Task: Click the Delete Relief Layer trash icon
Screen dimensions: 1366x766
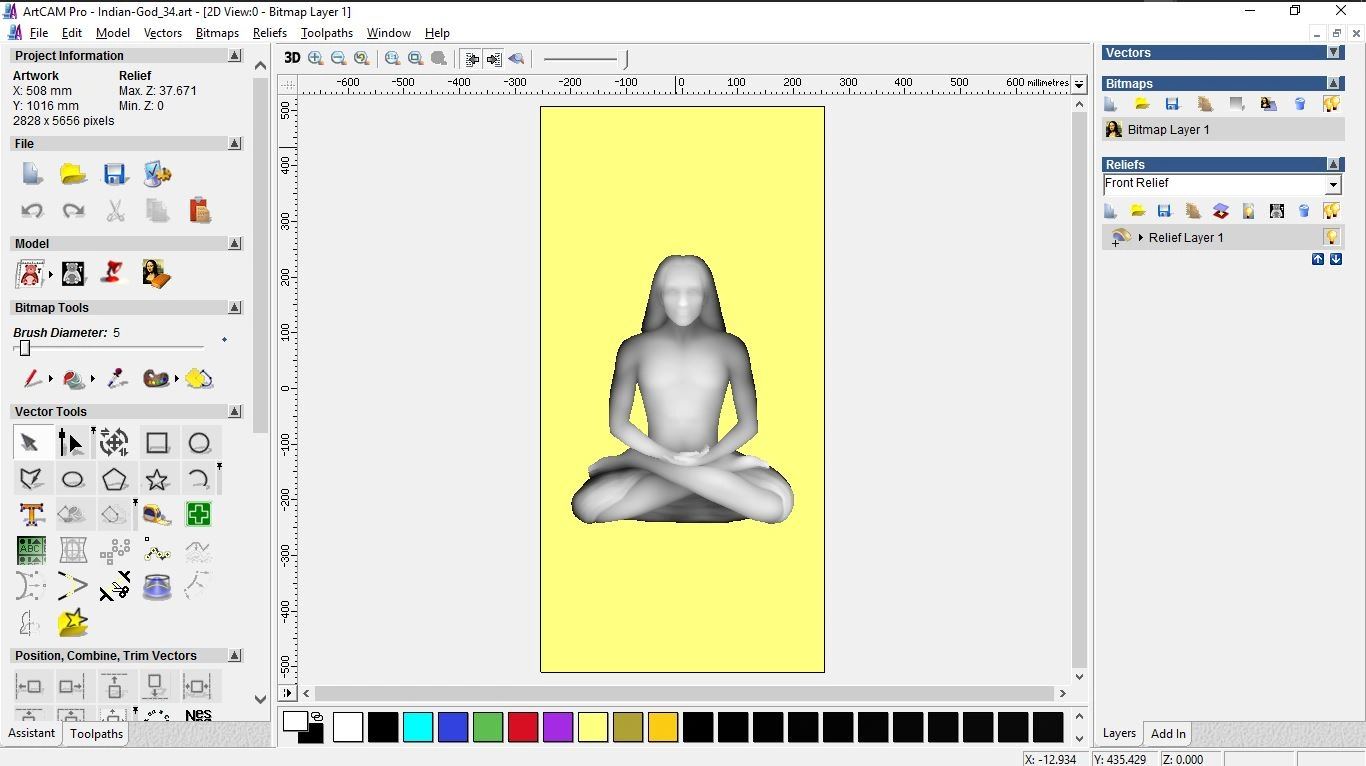Action: tap(1303, 211)
